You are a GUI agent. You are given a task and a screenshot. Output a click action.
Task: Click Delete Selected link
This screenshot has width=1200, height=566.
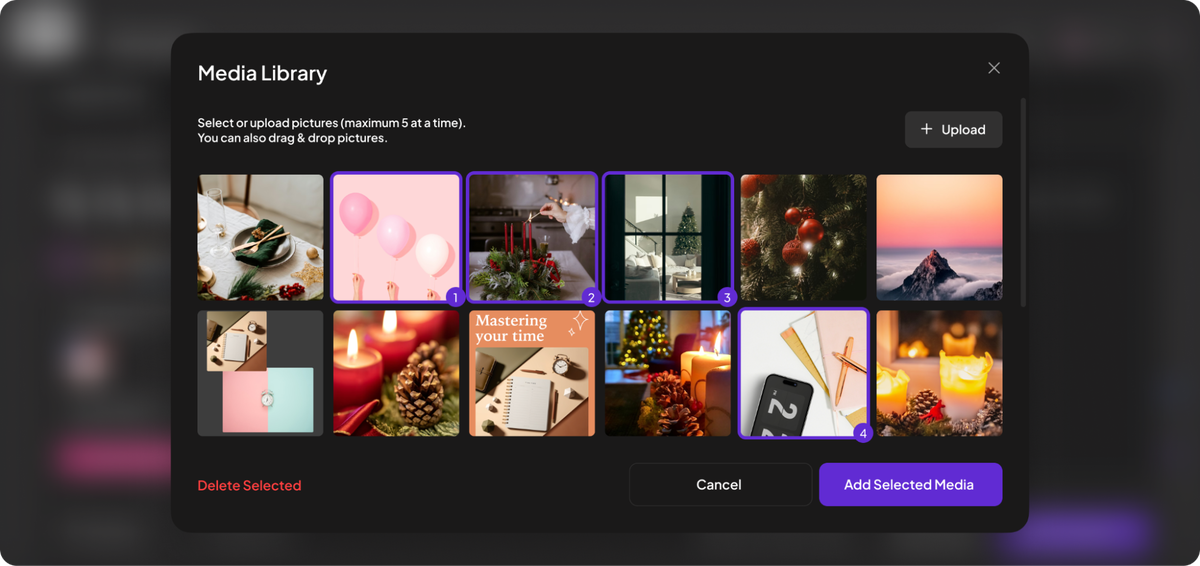249,486
